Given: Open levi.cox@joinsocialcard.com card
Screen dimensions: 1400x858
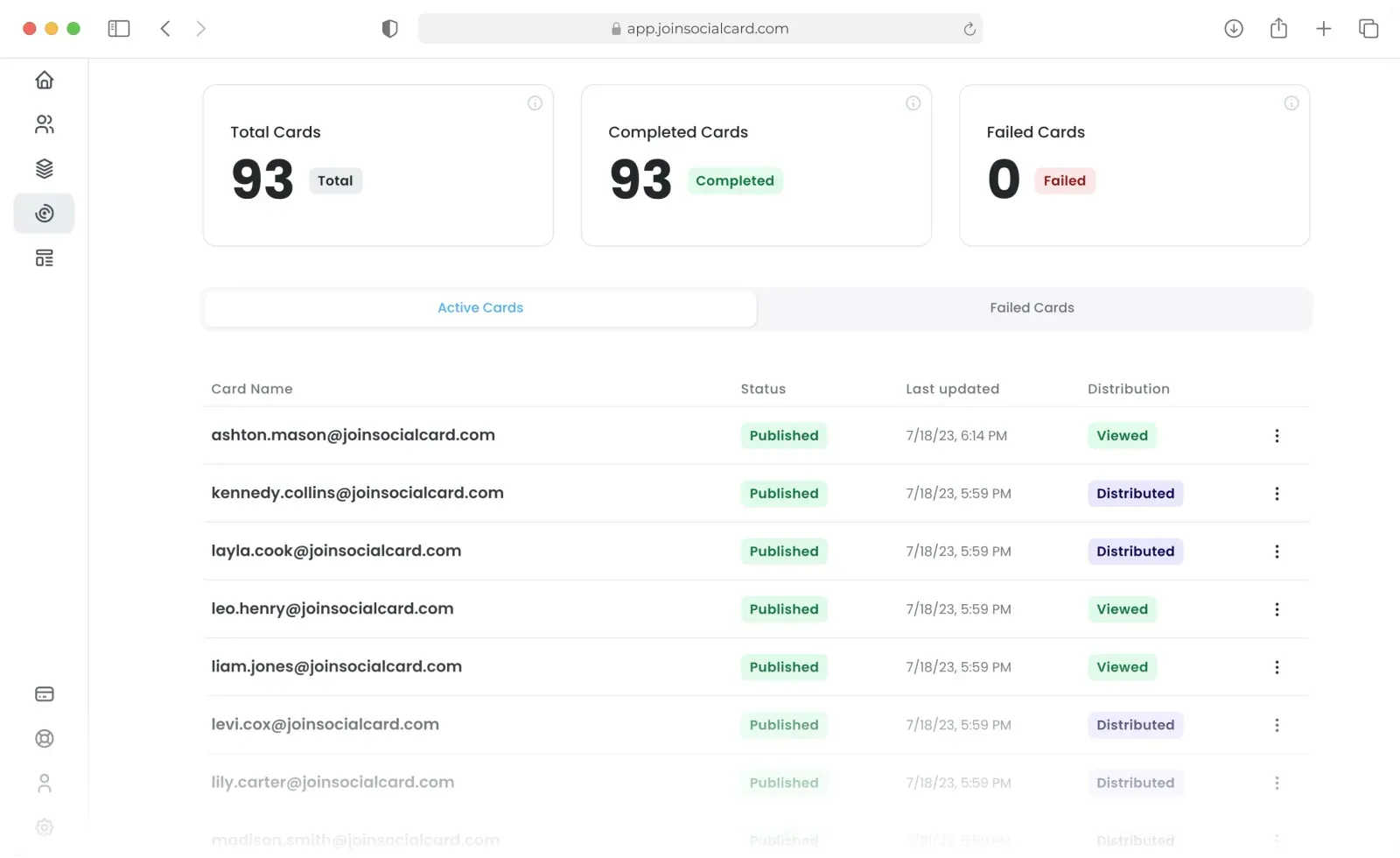Looking at the screenshot, I should click(325, 724).
